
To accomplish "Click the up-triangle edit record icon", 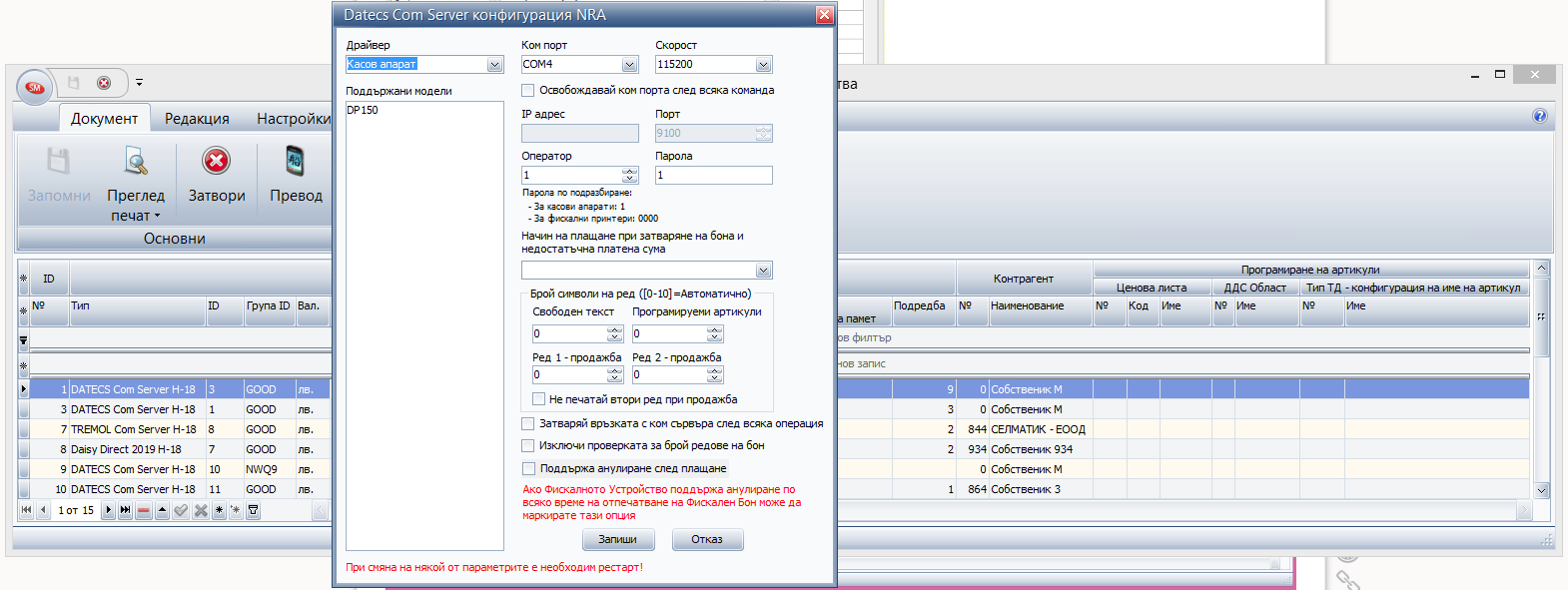I will tap(162, 510).
